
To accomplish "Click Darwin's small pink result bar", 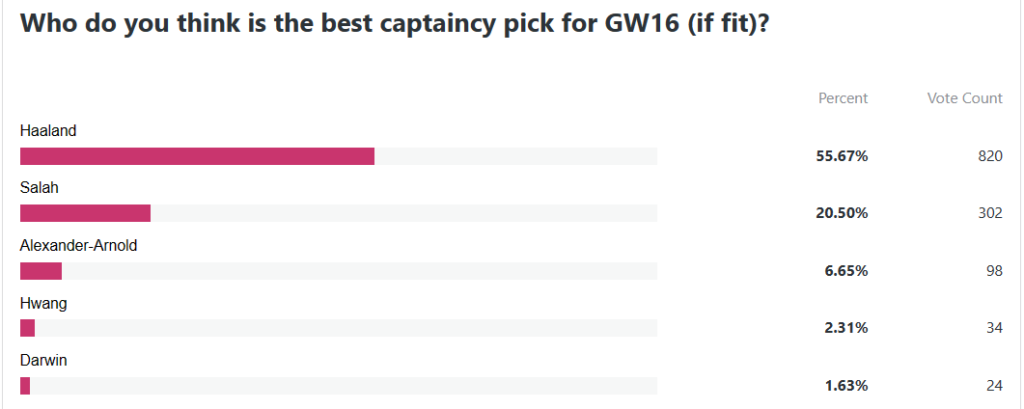I will click(25, 386).
